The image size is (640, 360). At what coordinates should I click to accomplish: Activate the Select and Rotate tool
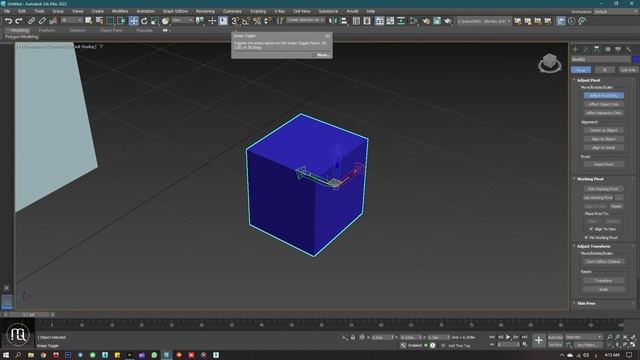(x=144, y=21)
